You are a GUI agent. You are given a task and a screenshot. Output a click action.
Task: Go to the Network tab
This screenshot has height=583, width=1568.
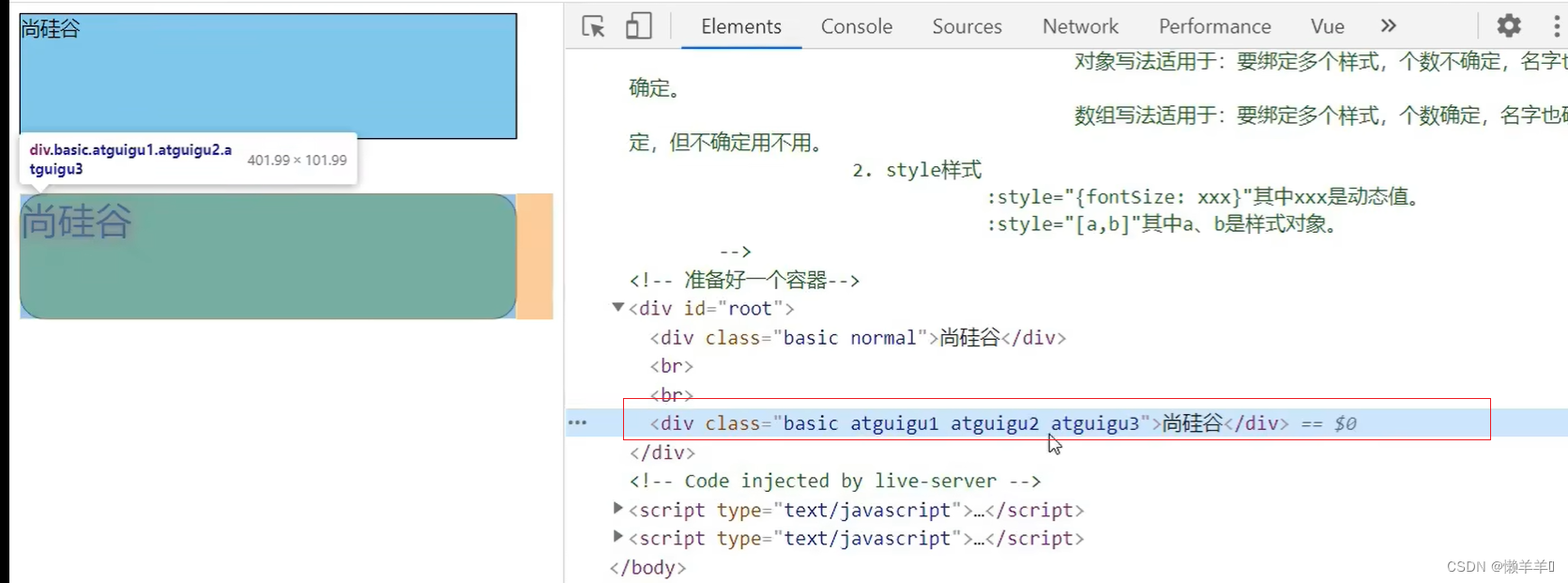(x=1080, y=26)
